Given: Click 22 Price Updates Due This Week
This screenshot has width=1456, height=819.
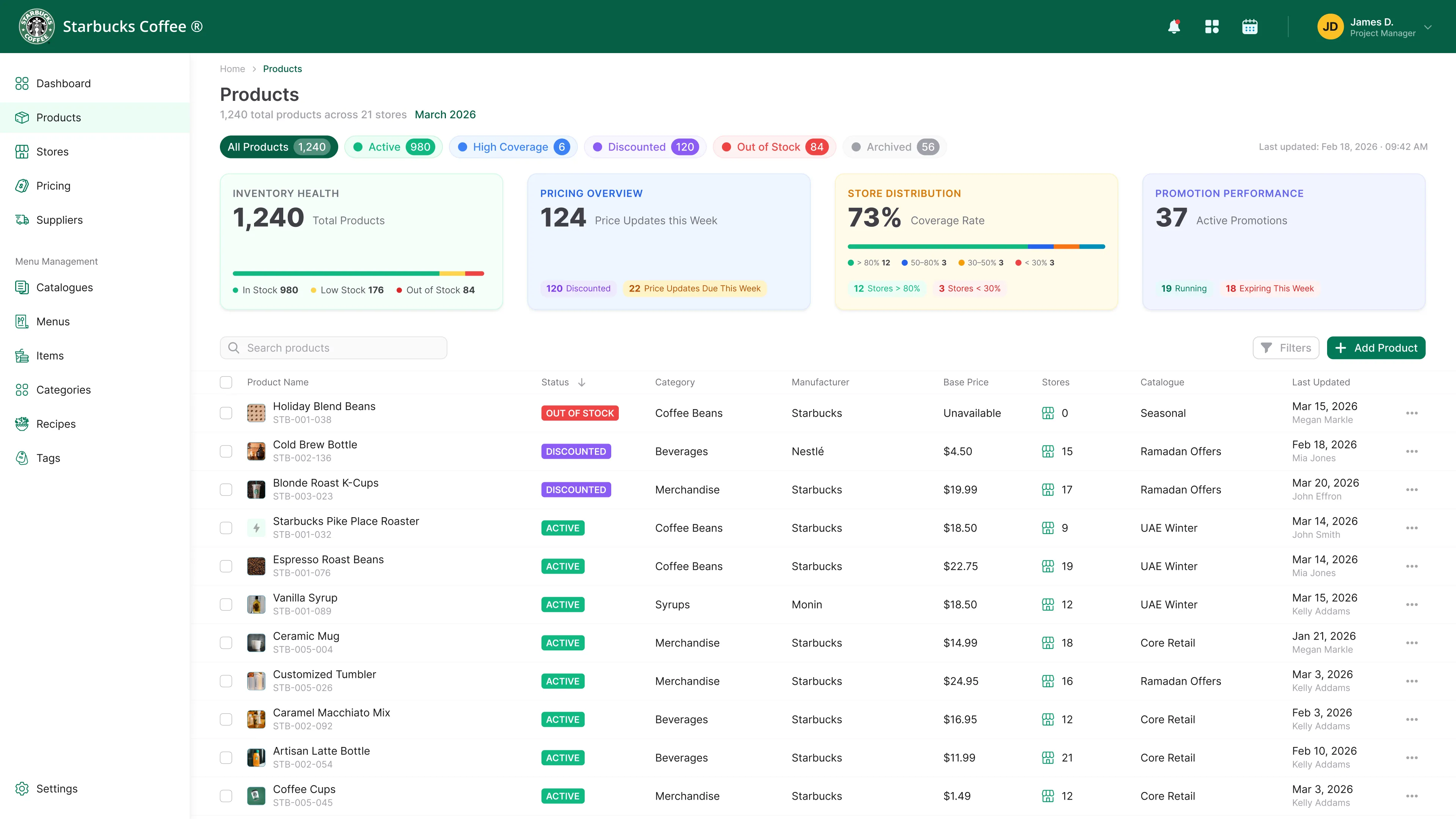Looking at the screenshot, I should pos(694,288).
